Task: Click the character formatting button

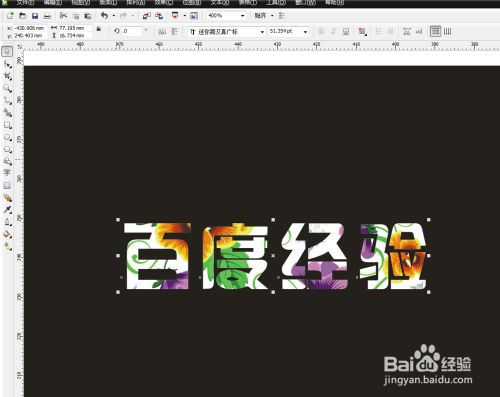Action: pos(406,32)
